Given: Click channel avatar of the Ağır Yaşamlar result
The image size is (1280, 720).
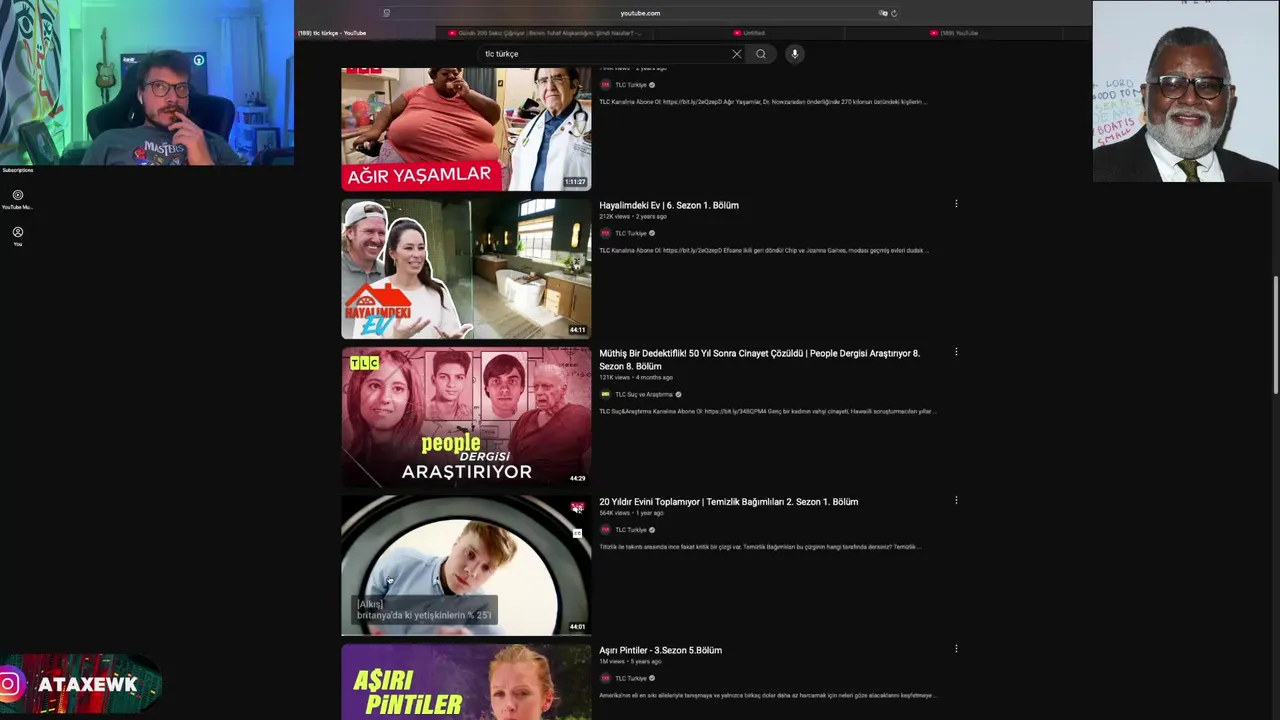Looking at the screenshot, I should [x=605, y=85].
